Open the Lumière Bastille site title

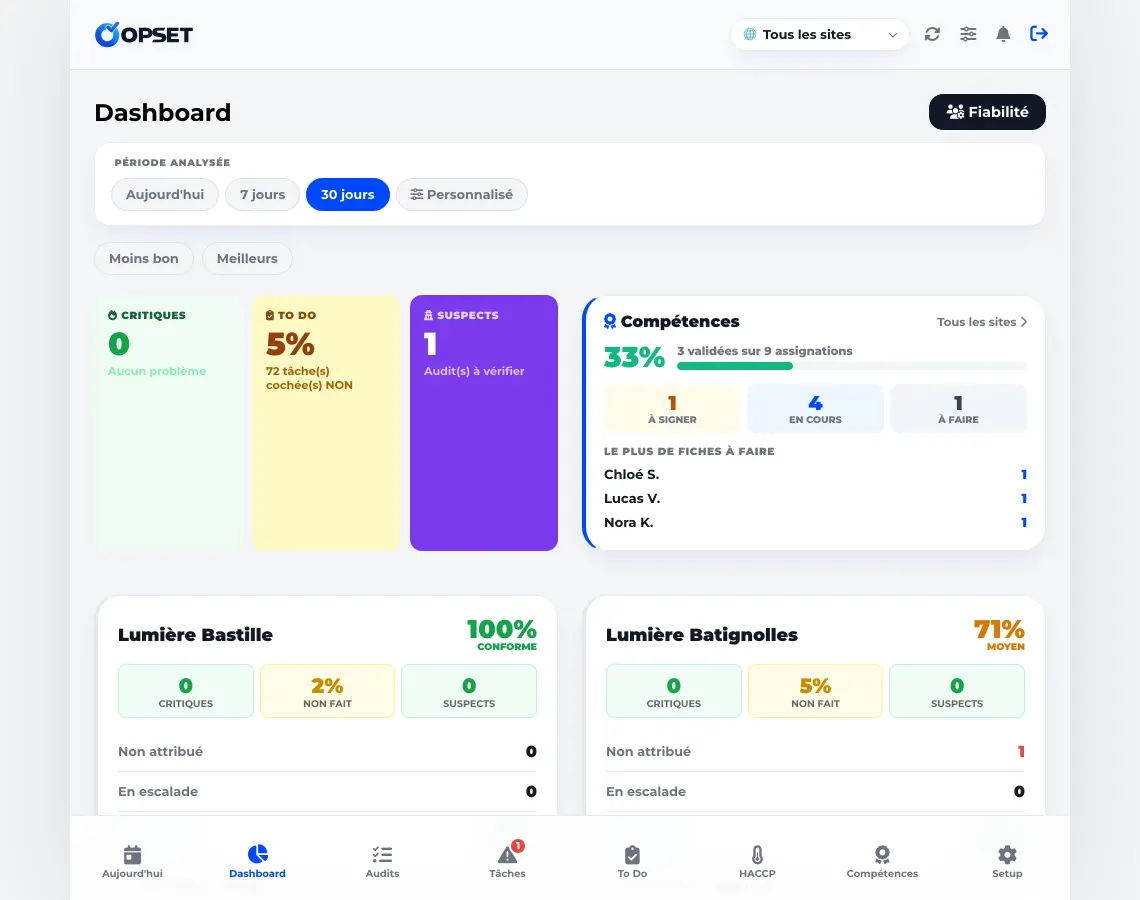[x=195, y=635]
